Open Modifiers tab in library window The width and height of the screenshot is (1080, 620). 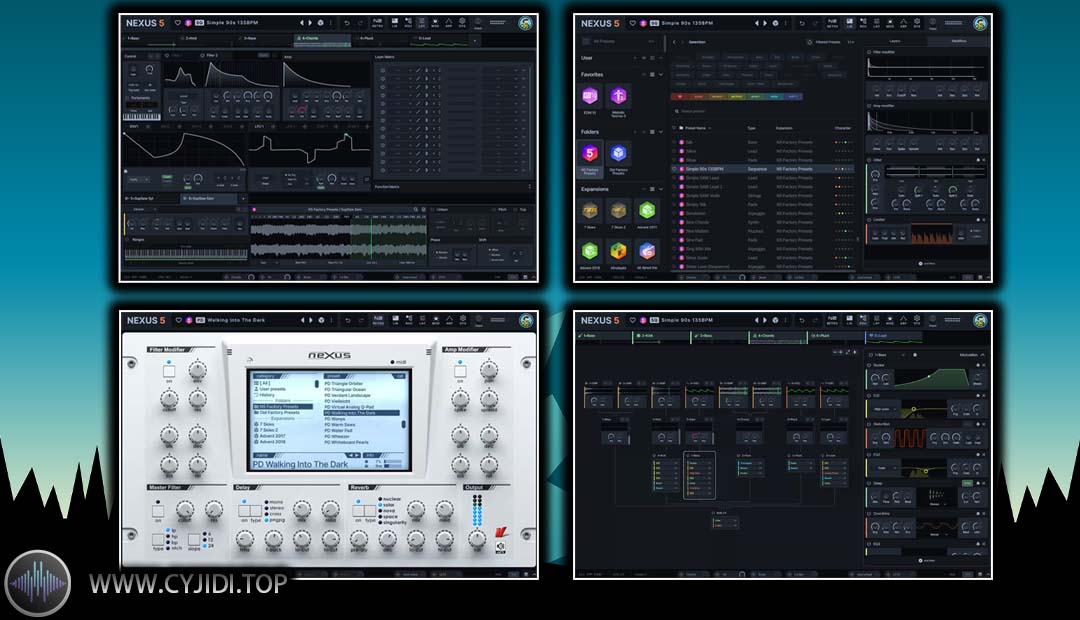[958, 41]
